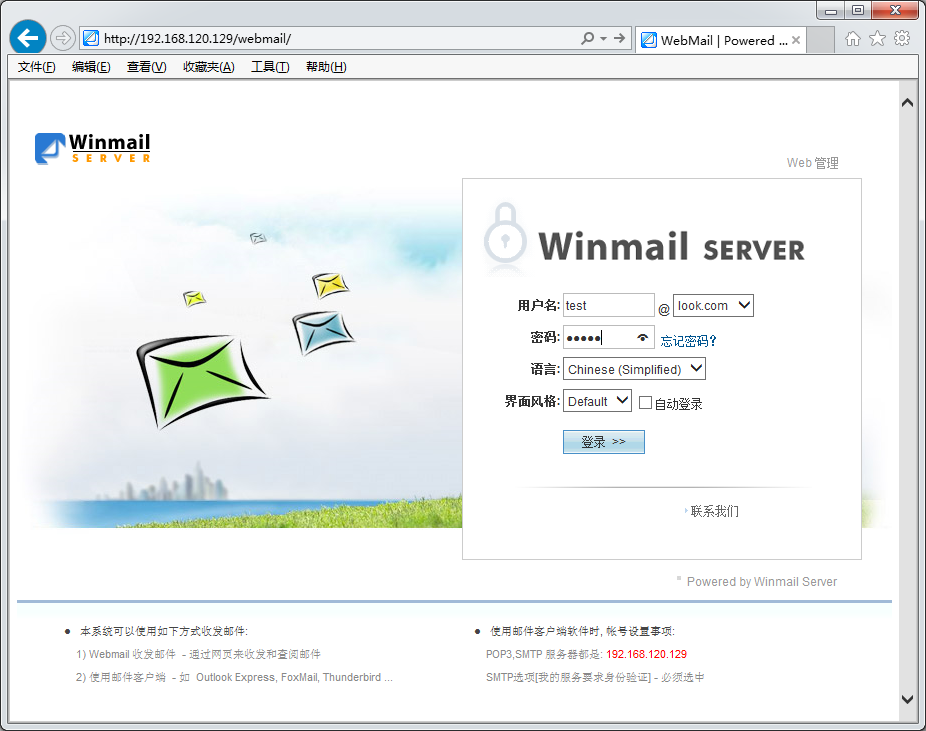Image resolution: width=926 pixels, height=731 pixels.
Task: Click the red 192.168.120.129 server address
Action: [646, 654]
